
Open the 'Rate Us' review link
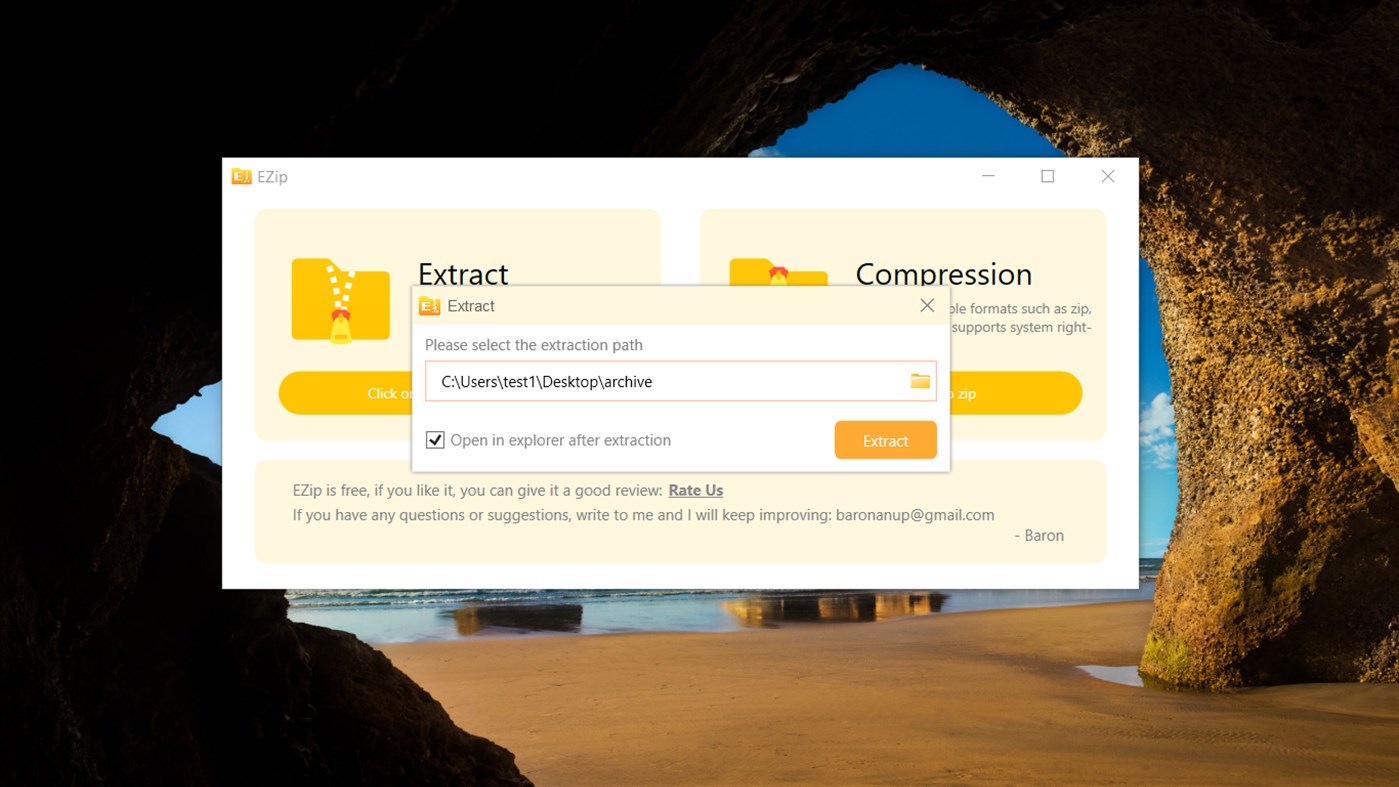695,490
